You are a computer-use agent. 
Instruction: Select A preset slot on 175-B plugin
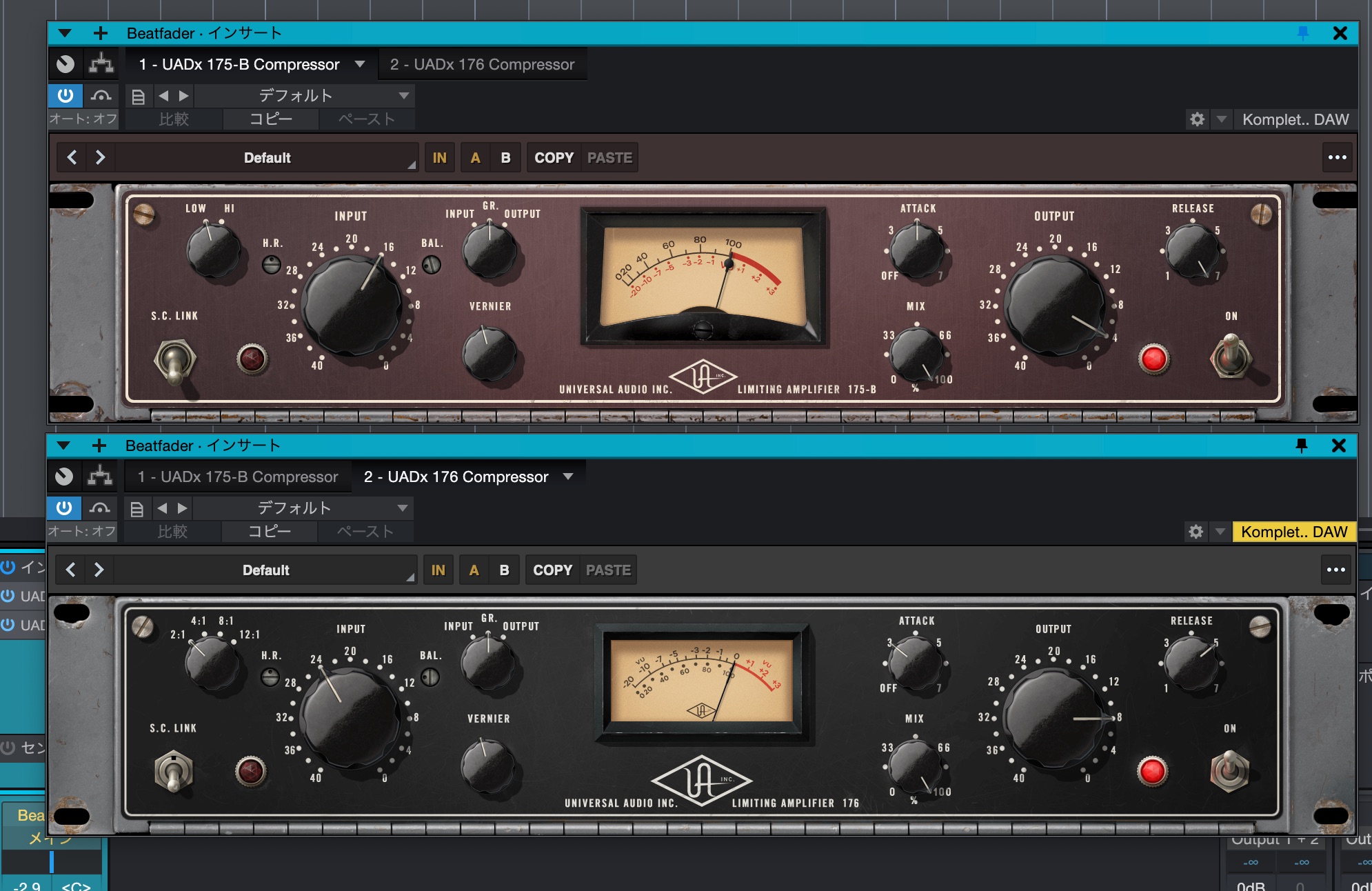coord(475,157)
